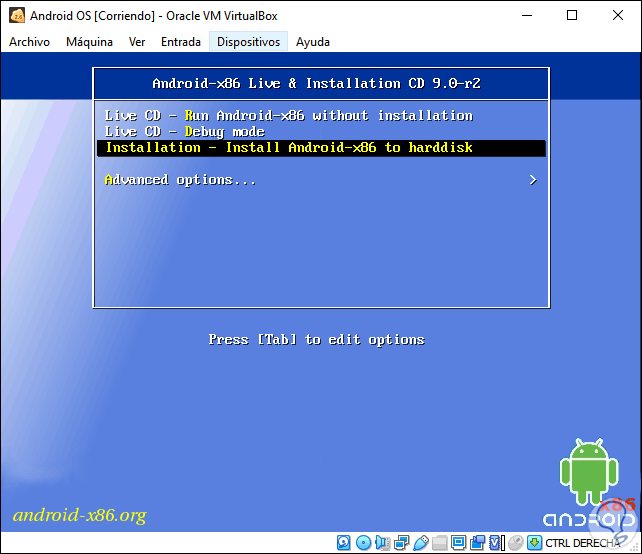Click the CTRL DERECHA host key label
The height and width of the screenshot is (554, 642).
tap(582, 543)
